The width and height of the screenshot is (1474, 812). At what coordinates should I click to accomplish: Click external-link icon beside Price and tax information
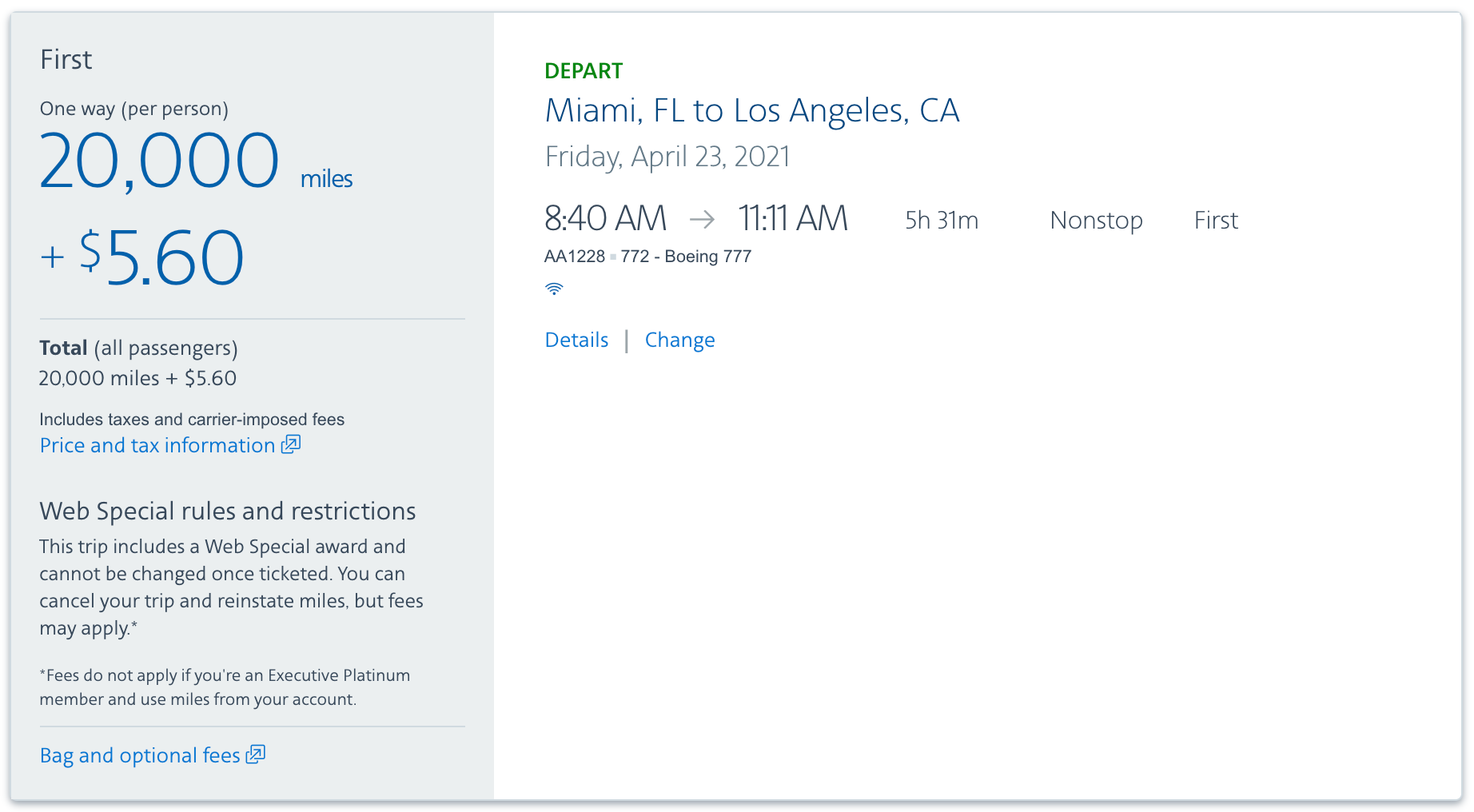[x=291, y=444]
